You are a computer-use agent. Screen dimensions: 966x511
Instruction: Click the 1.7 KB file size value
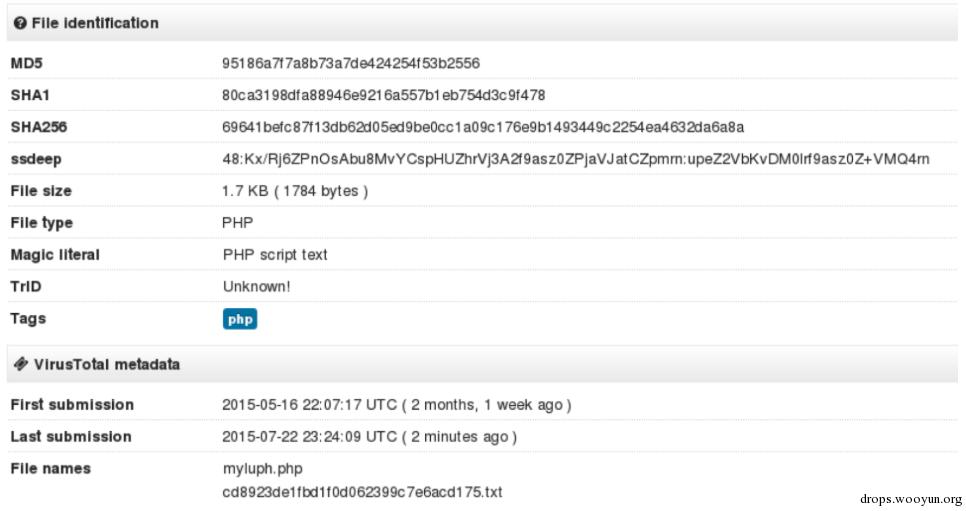point(295,191)
